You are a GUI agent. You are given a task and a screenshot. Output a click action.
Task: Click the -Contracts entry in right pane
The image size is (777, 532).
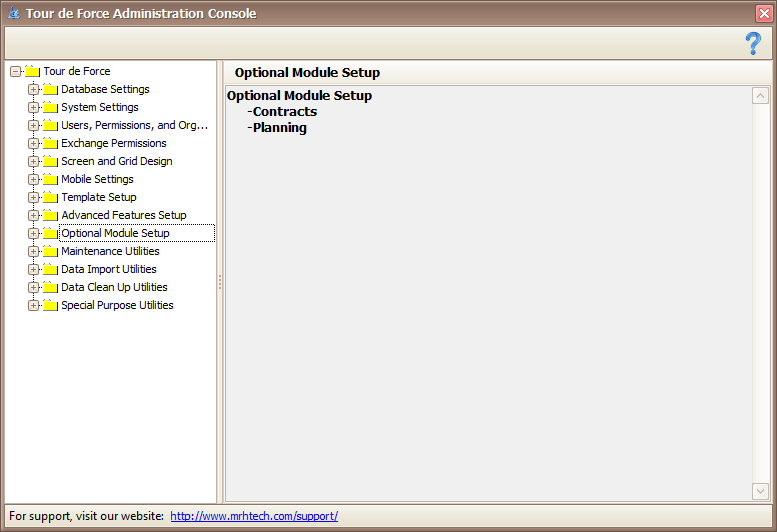282,111
